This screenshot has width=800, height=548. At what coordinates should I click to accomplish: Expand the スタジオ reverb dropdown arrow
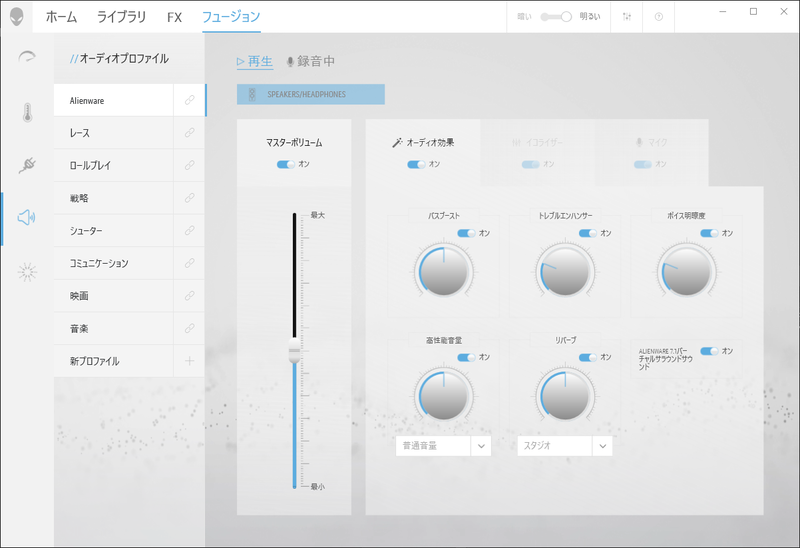(x=603, y=446)
